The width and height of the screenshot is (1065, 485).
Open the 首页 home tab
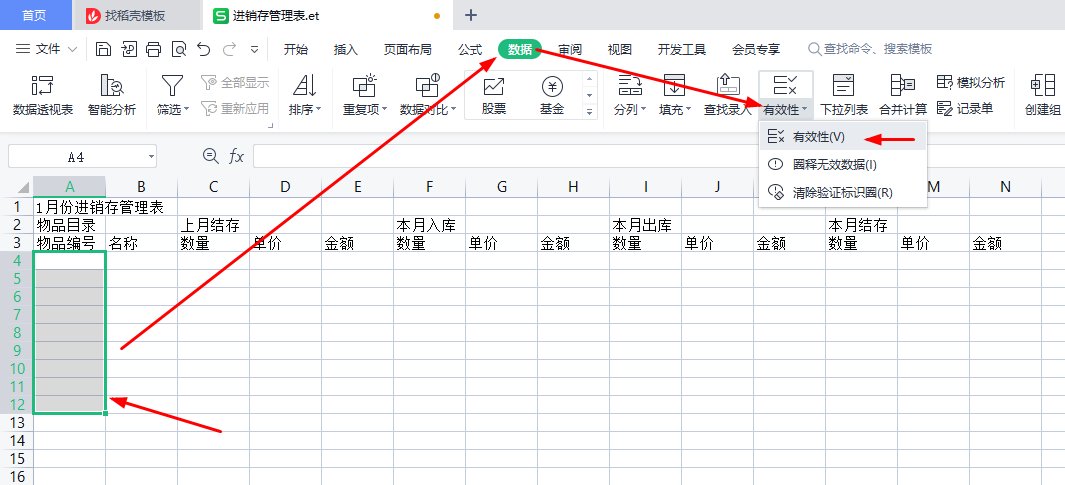point(34,15)
